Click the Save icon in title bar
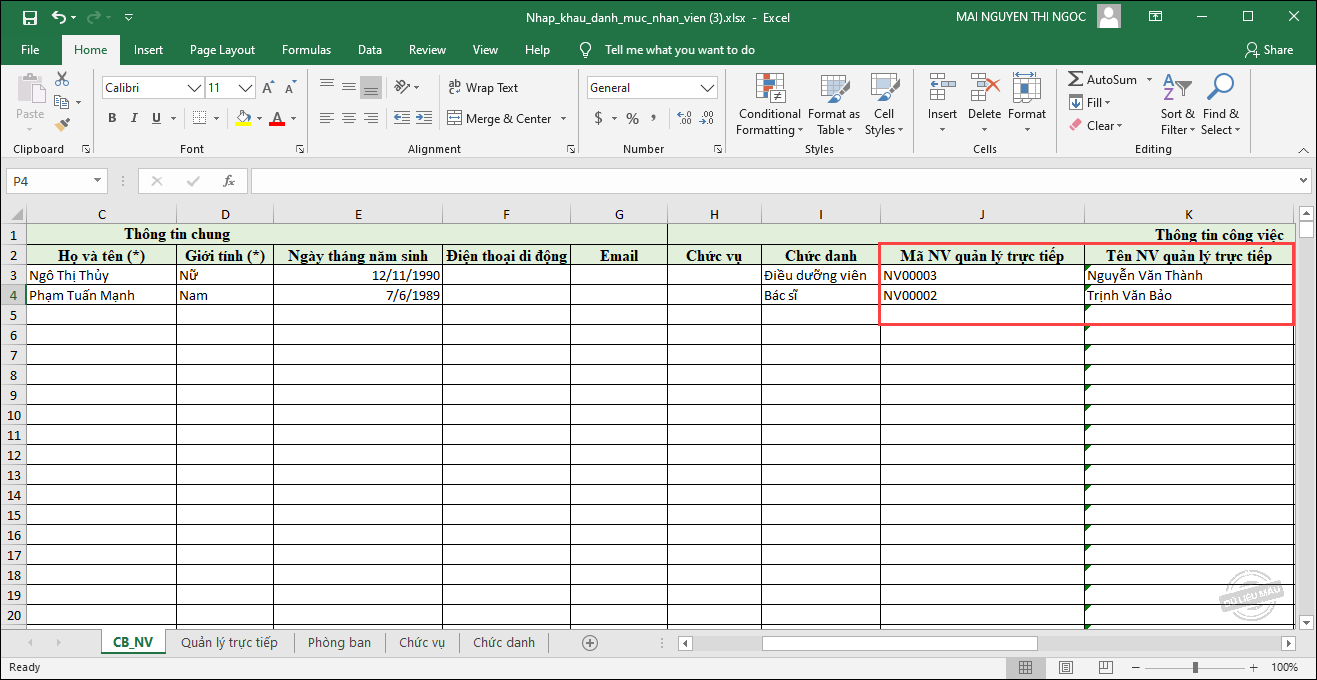 pyautogui.click(x=29, y=17)
